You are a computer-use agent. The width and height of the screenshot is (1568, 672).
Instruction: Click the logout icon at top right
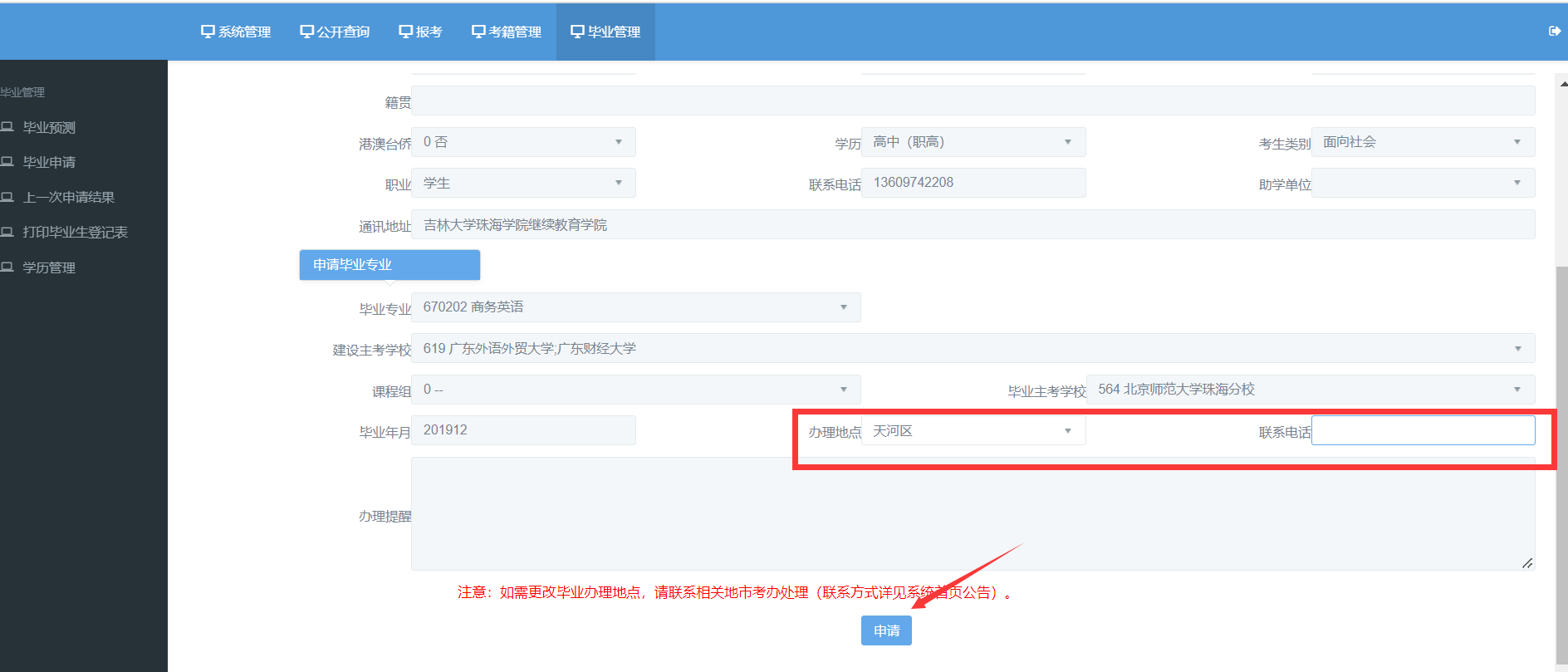click(1554, 32)
